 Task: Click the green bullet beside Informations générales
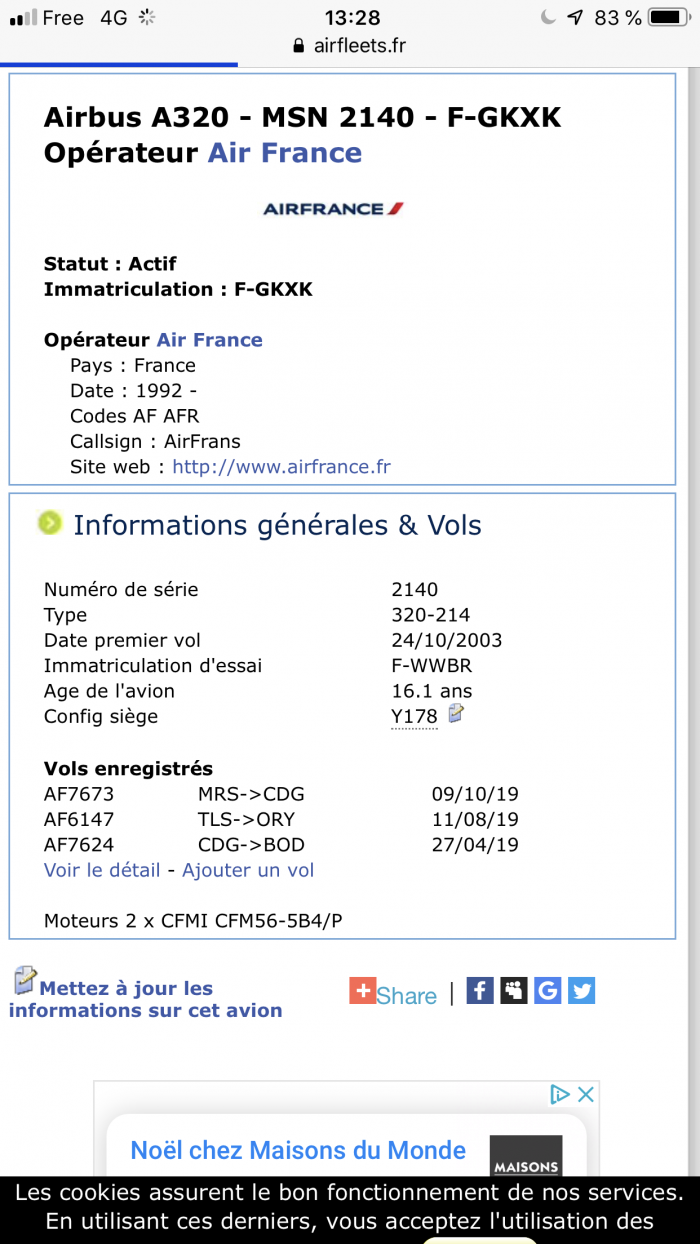tap(49, 523)
